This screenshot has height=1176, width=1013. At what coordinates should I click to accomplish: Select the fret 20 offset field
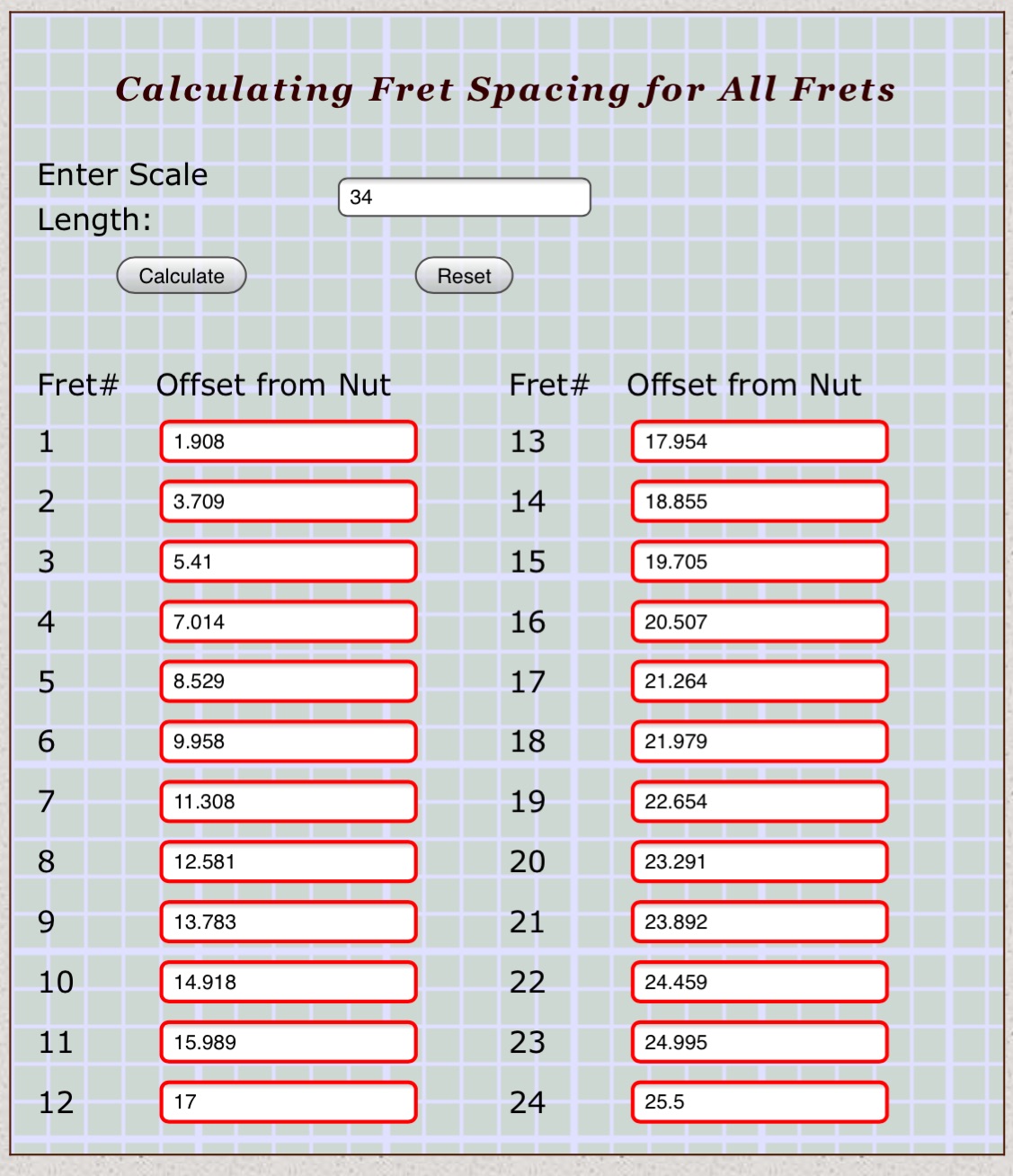tap(760, 862)
